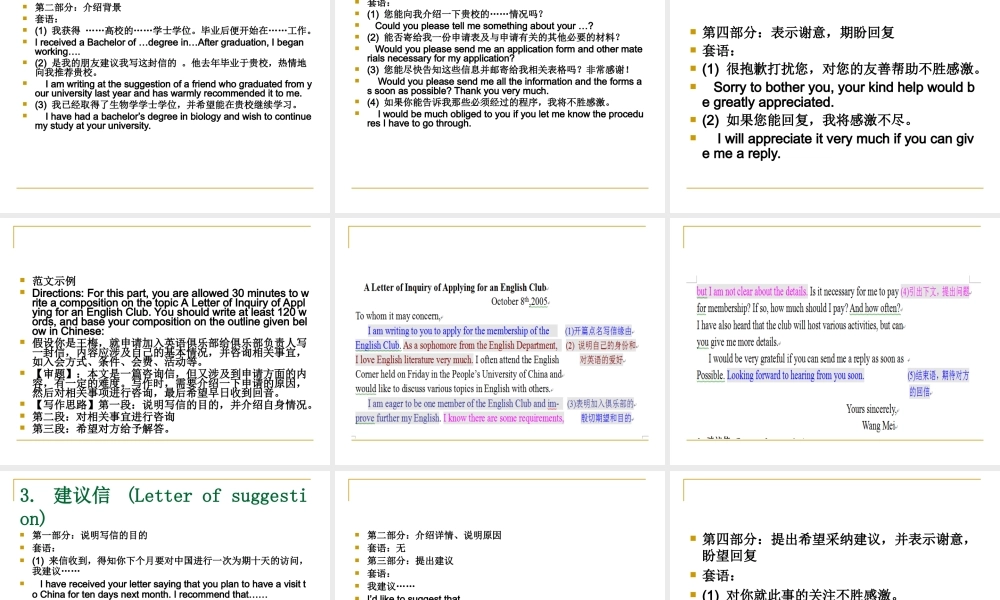Select the slide titled 建议信 (Letter of suggestion)
Screen dimensions: 1000x600
point(165,535)
